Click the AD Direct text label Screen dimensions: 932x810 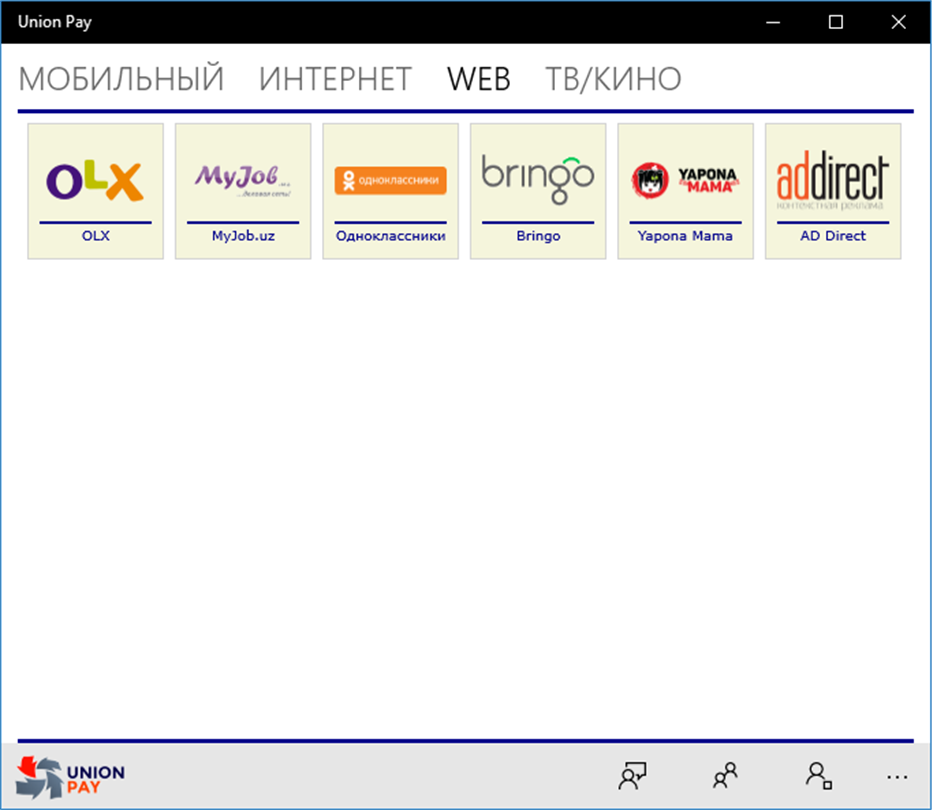point(833,236)
